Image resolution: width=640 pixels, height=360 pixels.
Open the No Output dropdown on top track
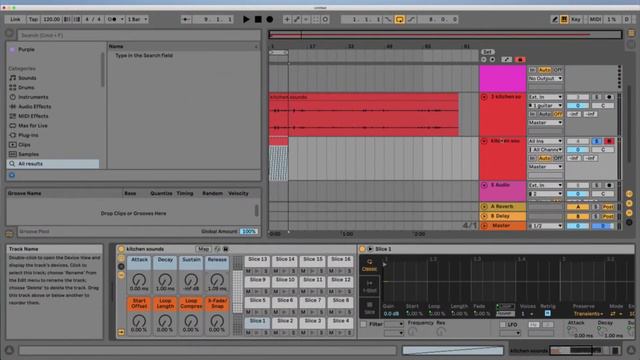tap(545, 78)
